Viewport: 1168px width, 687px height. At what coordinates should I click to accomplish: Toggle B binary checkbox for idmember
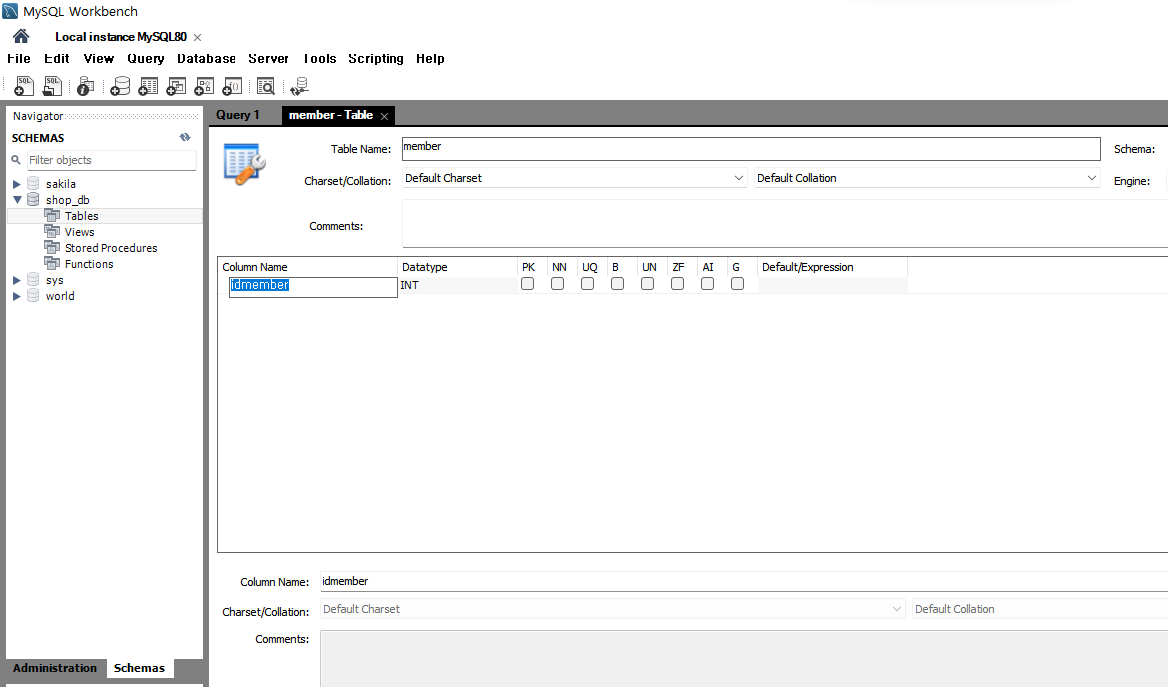click(618, 284)
